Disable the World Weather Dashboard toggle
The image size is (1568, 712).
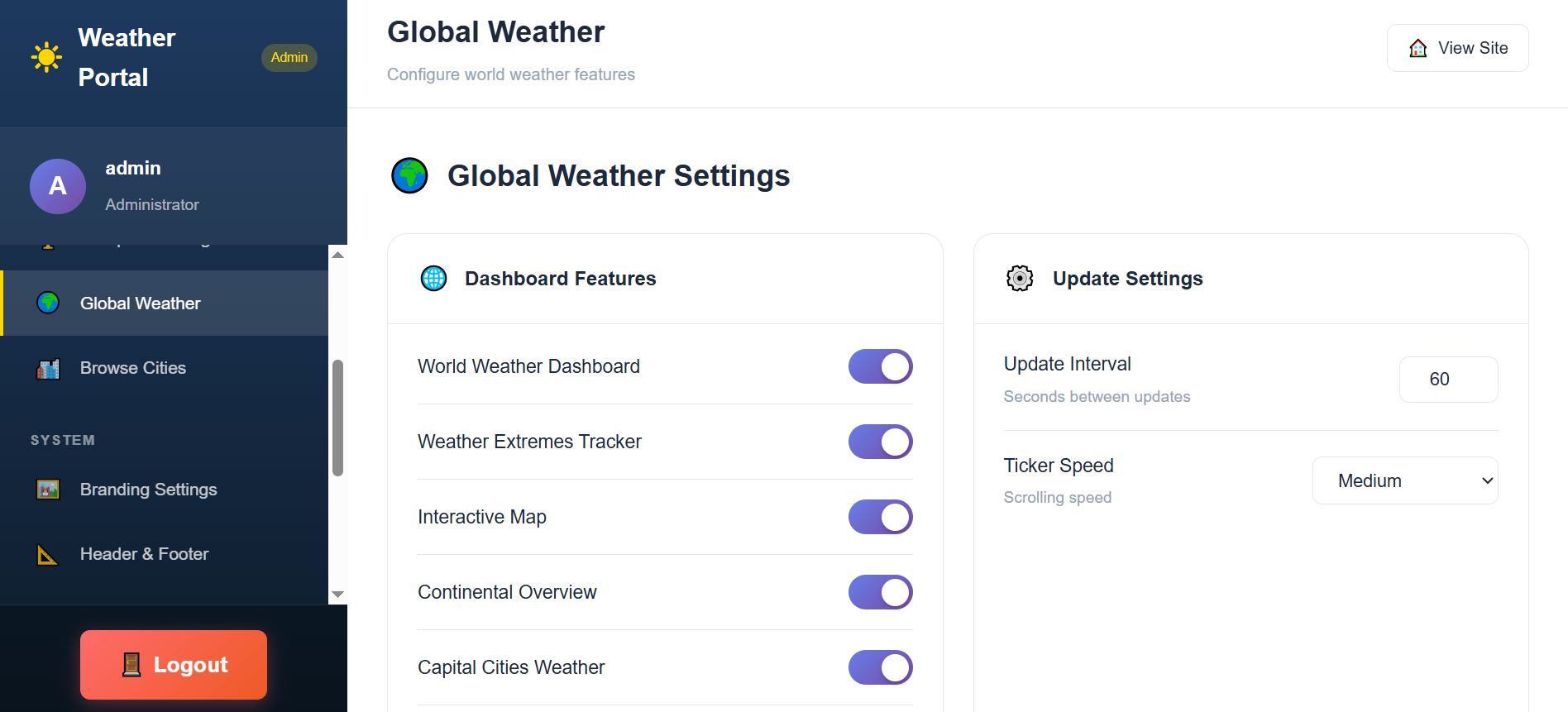tap(880, 366)
